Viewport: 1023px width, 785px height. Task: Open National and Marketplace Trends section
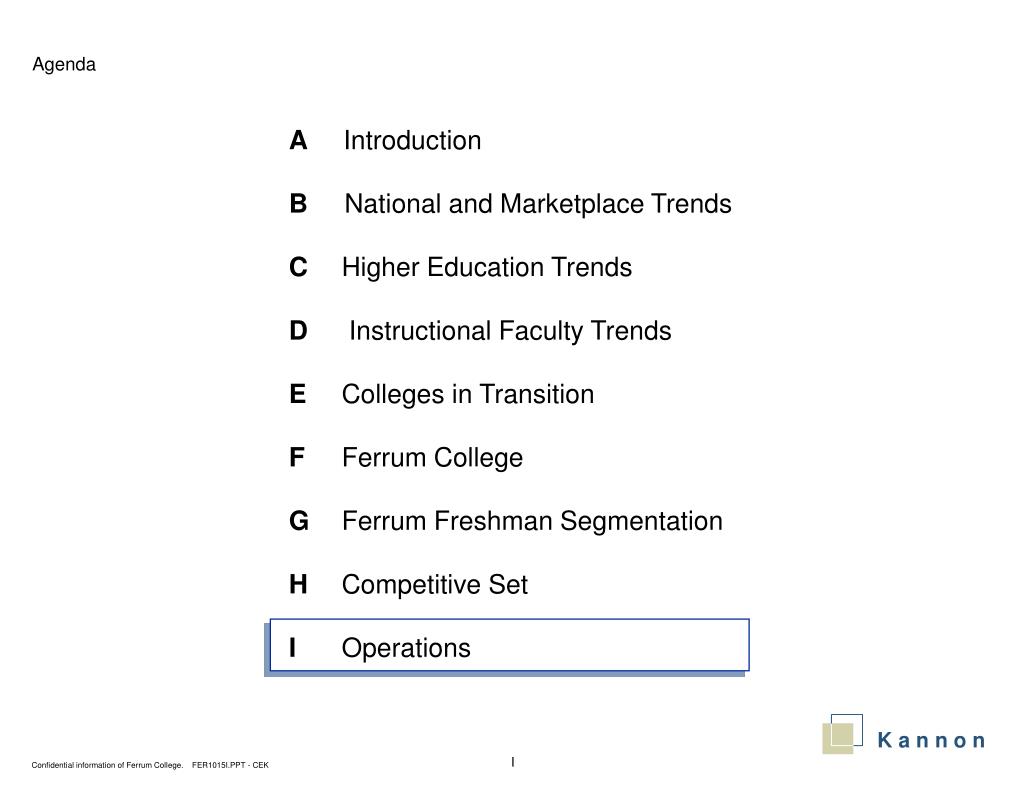click(538, 204)
